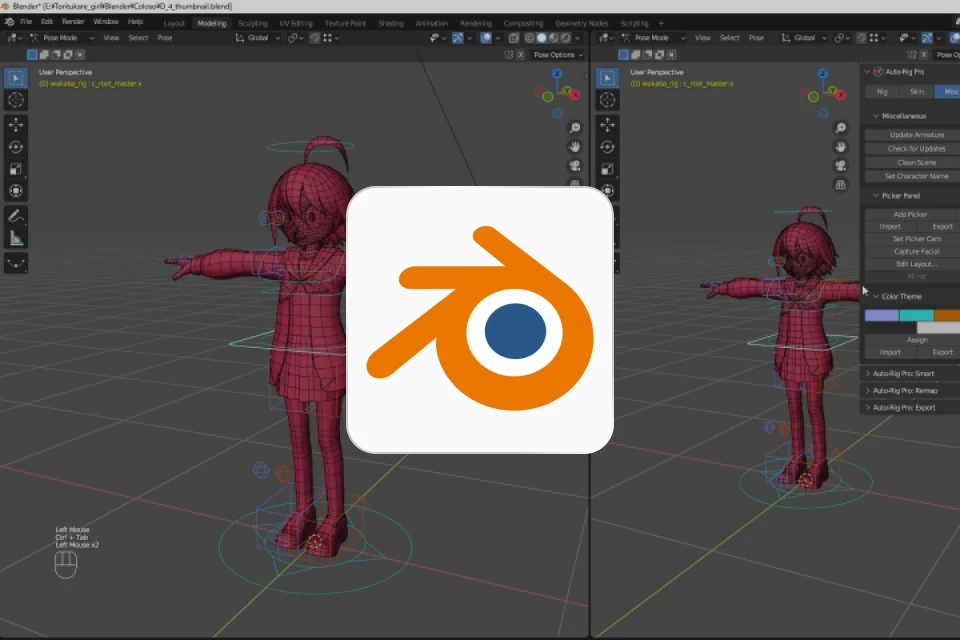Open the Rig tab in Auto-Rig Pro
Viewport: 960px width, 640px height.
(882, 92)
